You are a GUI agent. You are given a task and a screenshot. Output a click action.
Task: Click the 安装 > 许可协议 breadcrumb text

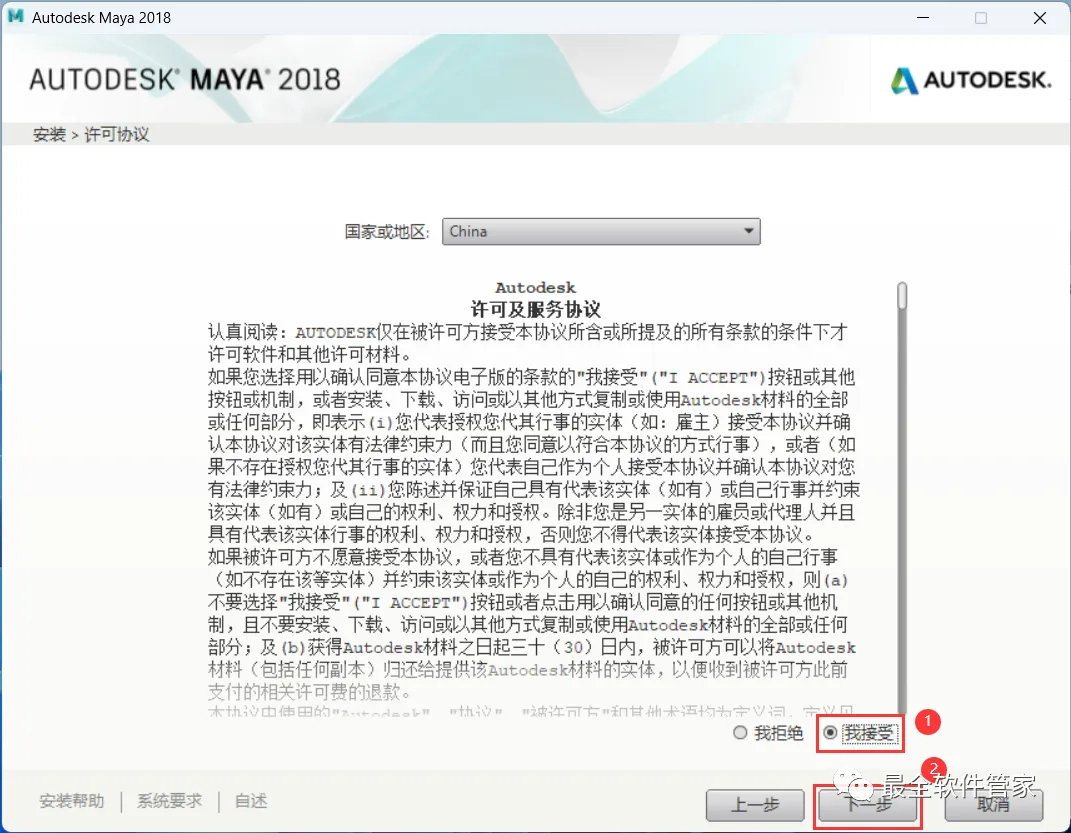tap(91, 135)
